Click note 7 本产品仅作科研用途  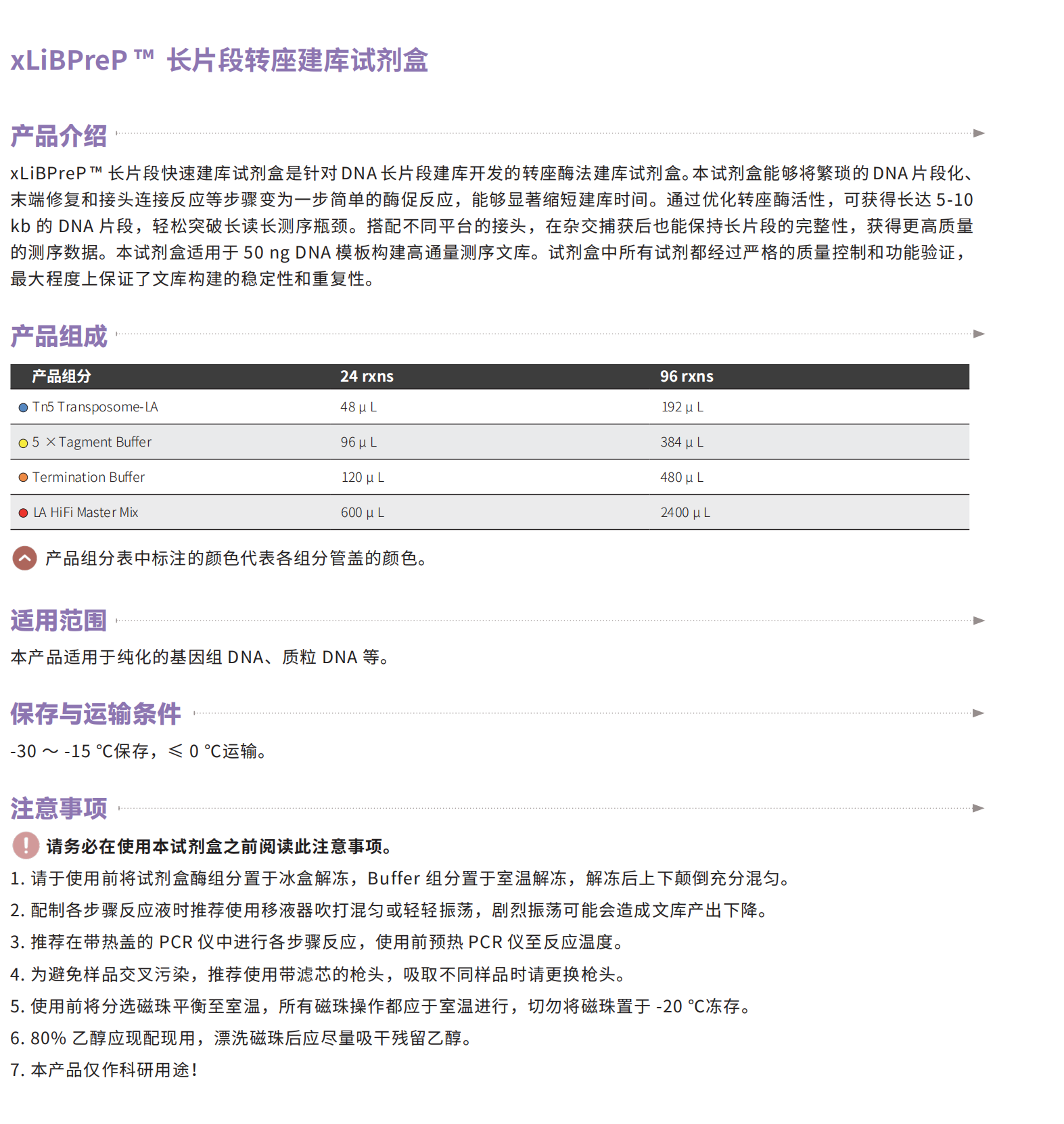[x=104, y=1070]
